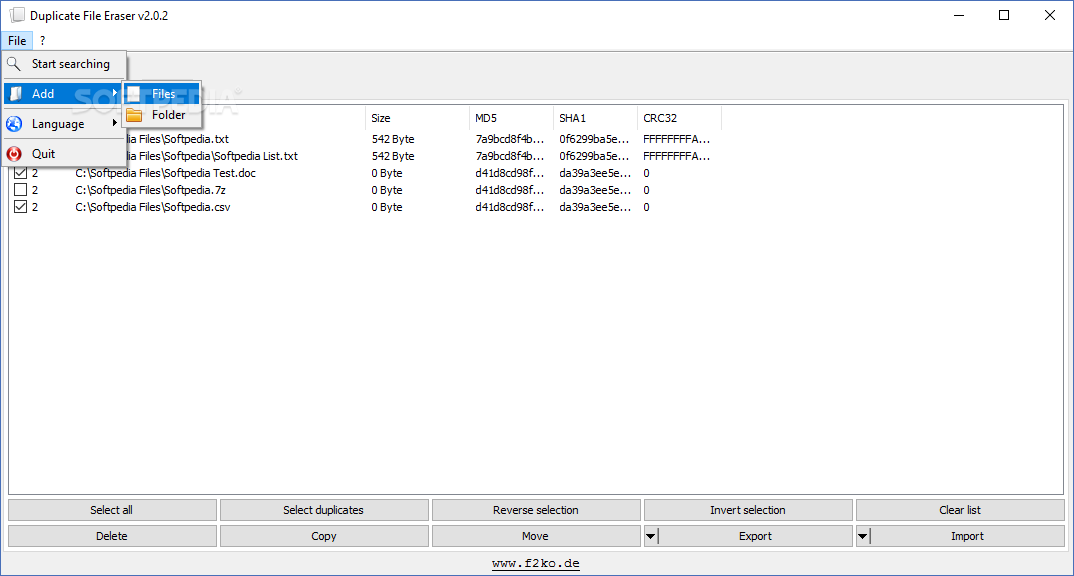Sort by the SHA1 column header
Viewport: 1074px width, 576px height.
[595, 118]
